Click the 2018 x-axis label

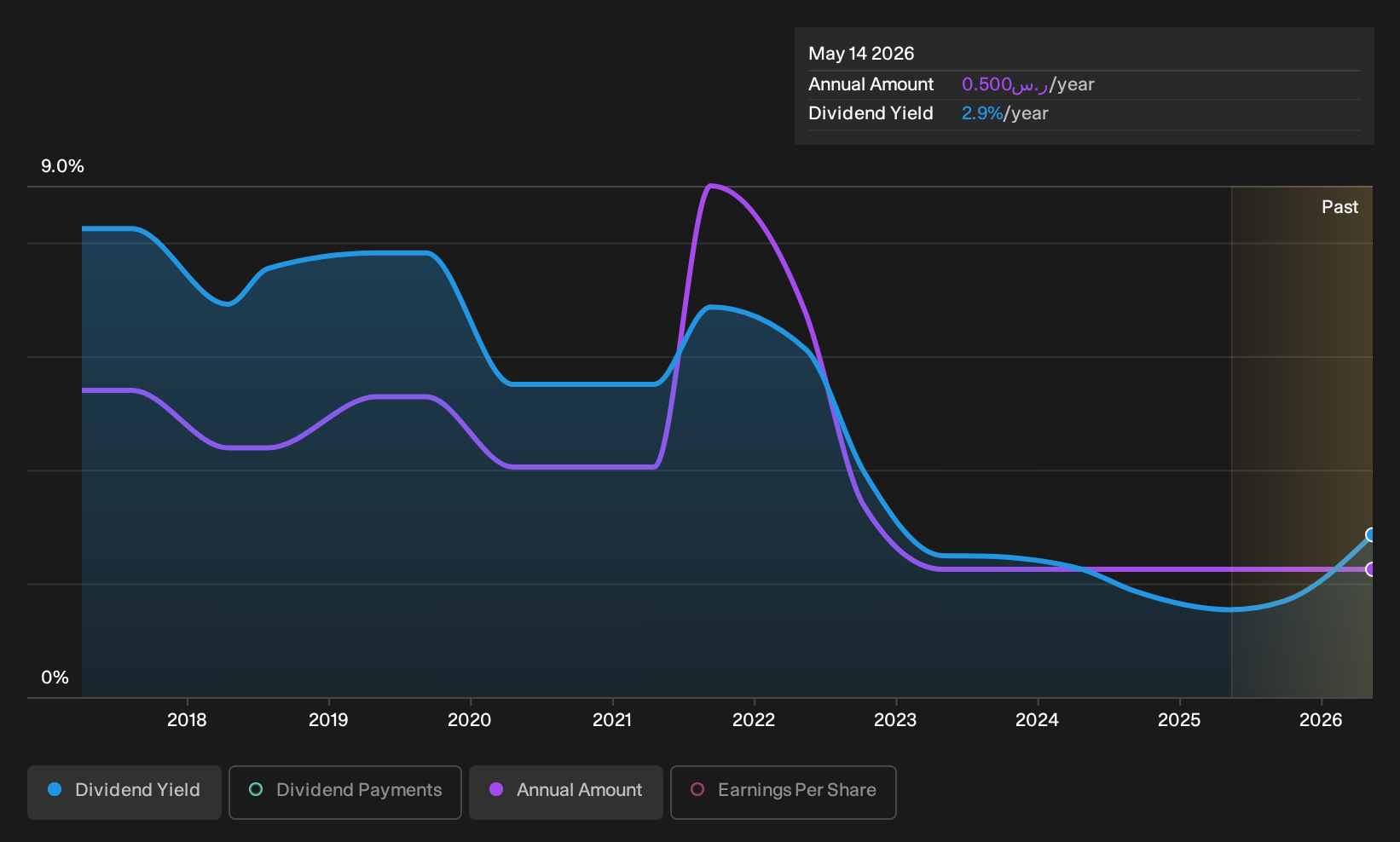187,720
